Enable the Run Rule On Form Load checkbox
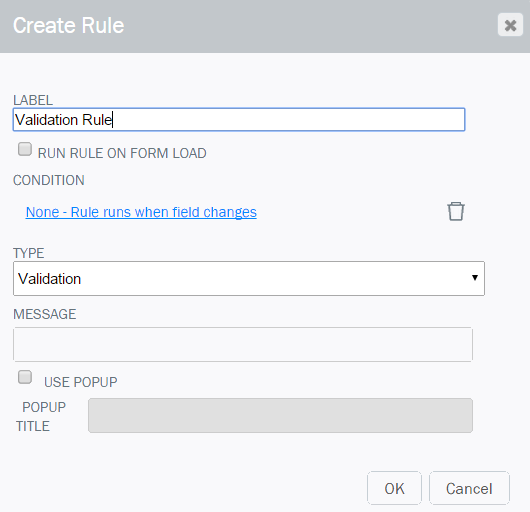The width and height of the screenshot is (530, 512). pyautogui.click(x=25, y=149)
